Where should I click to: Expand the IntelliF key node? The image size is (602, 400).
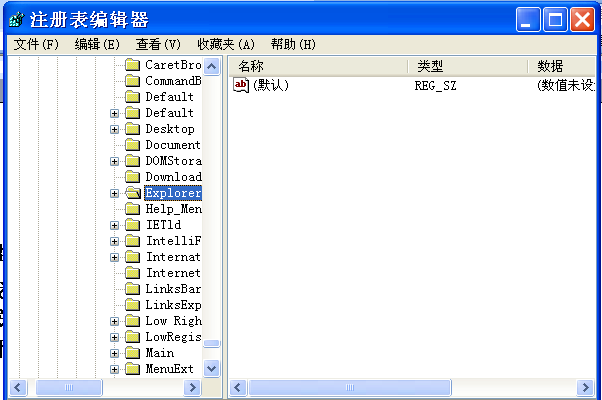click(x=115, y=241)
